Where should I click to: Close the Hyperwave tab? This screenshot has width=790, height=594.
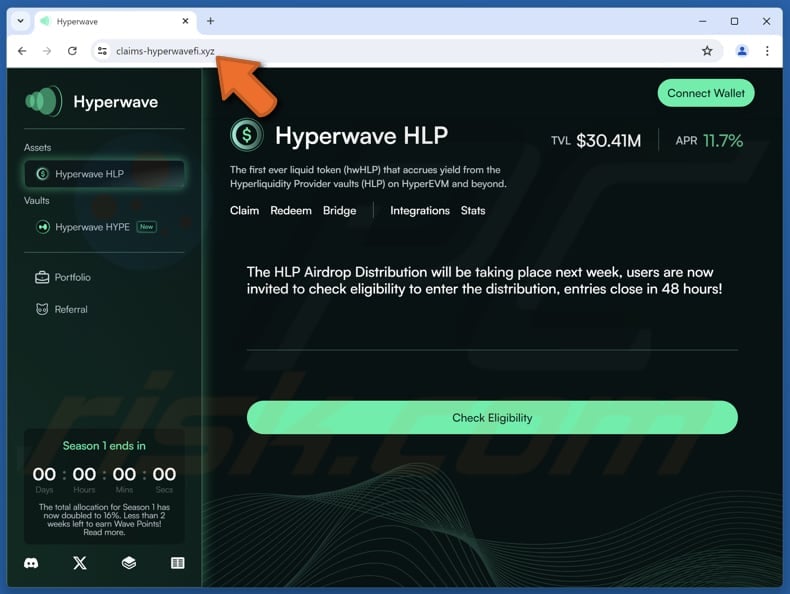[x=185, y=21]
